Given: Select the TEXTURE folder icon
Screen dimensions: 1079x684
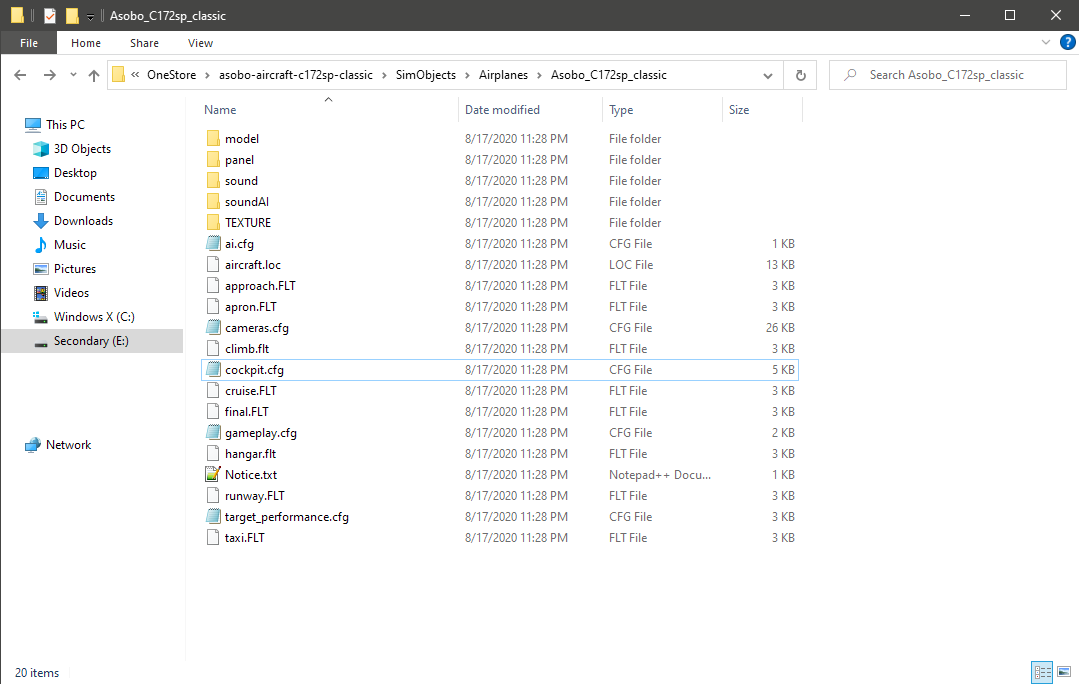Looking at the screenshot, I should pos(213,222).
